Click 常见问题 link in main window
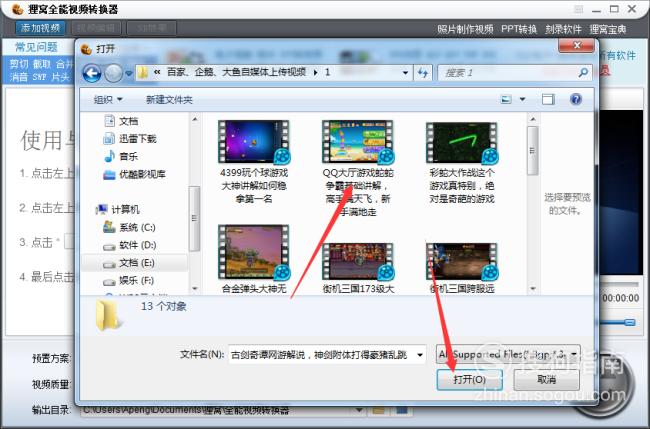Viewport: 650px width, 429px height. (x=36, y=47)
